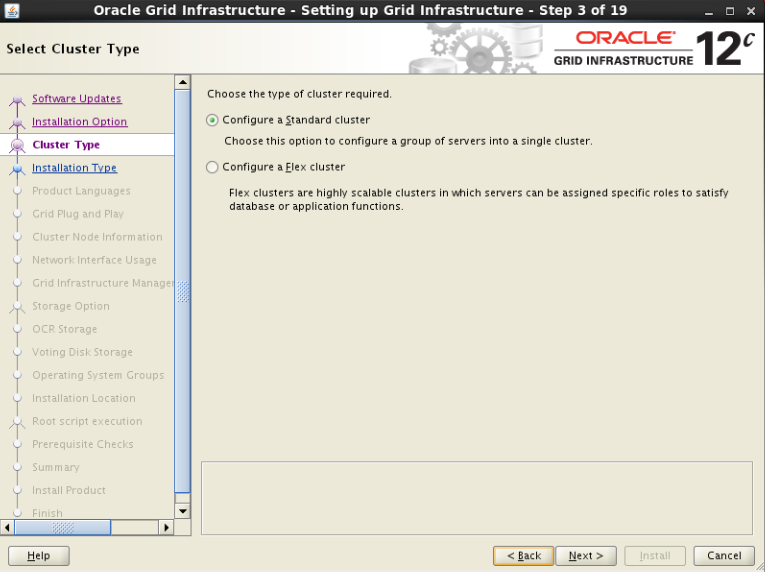Click the OCR Storage step node icon

click(x=18, y=329)
